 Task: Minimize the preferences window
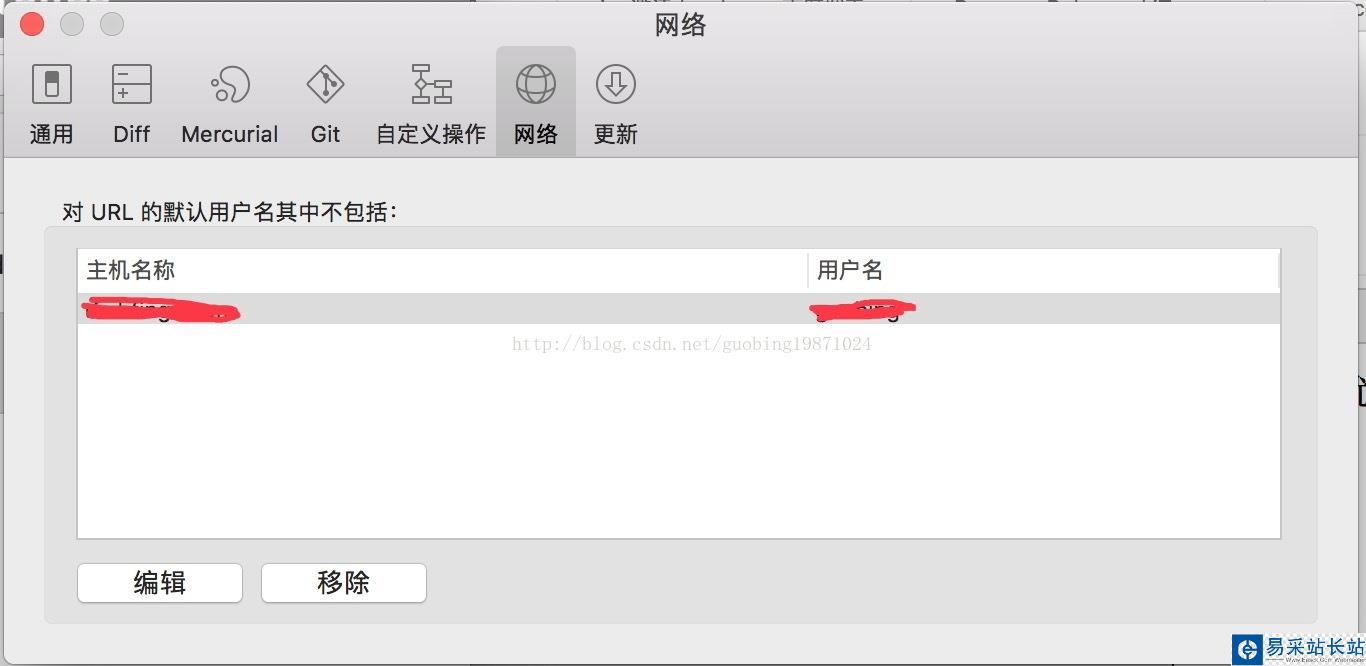(72, 24)
